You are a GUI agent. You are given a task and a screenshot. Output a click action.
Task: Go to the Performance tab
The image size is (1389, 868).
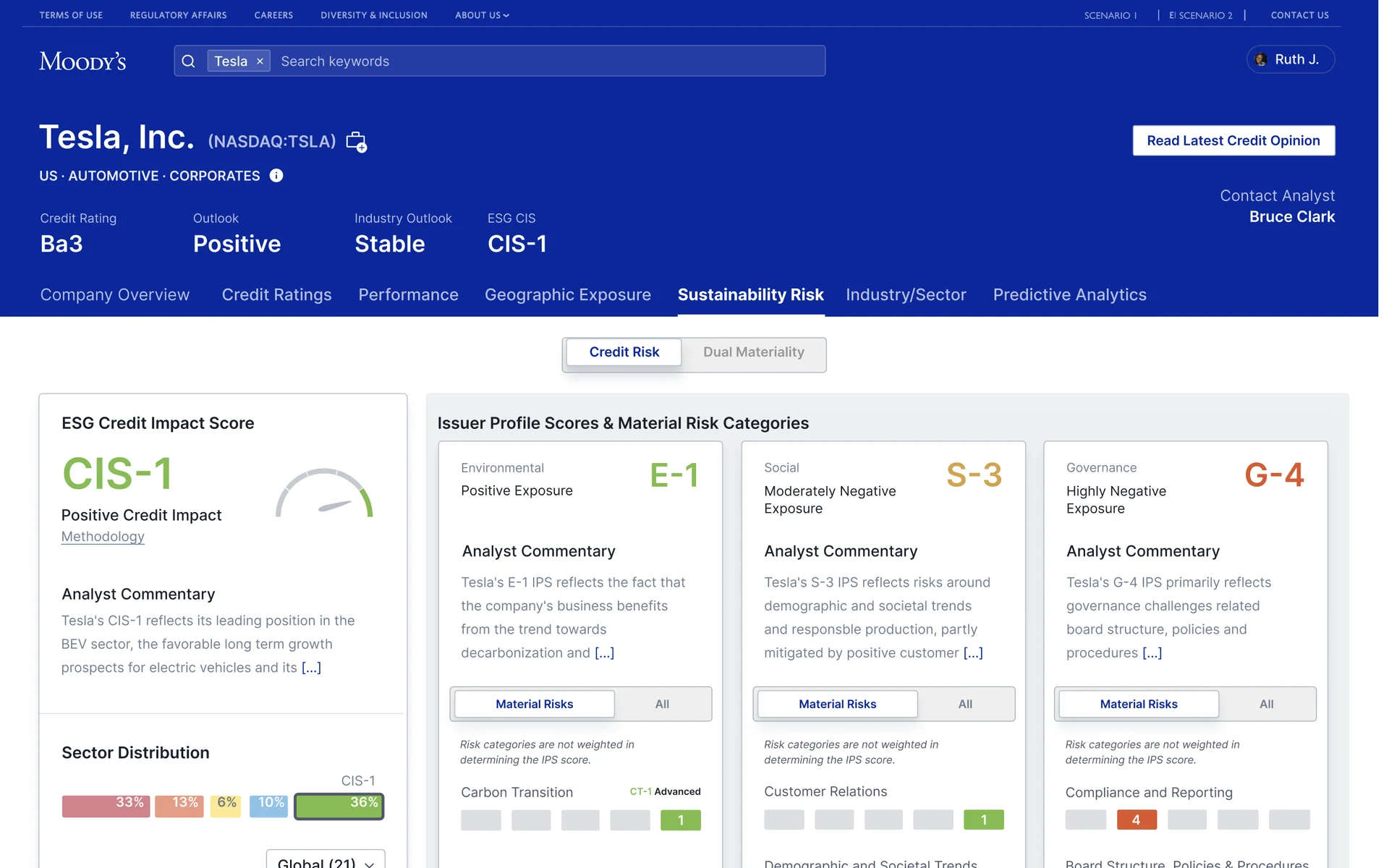(408, 295)
